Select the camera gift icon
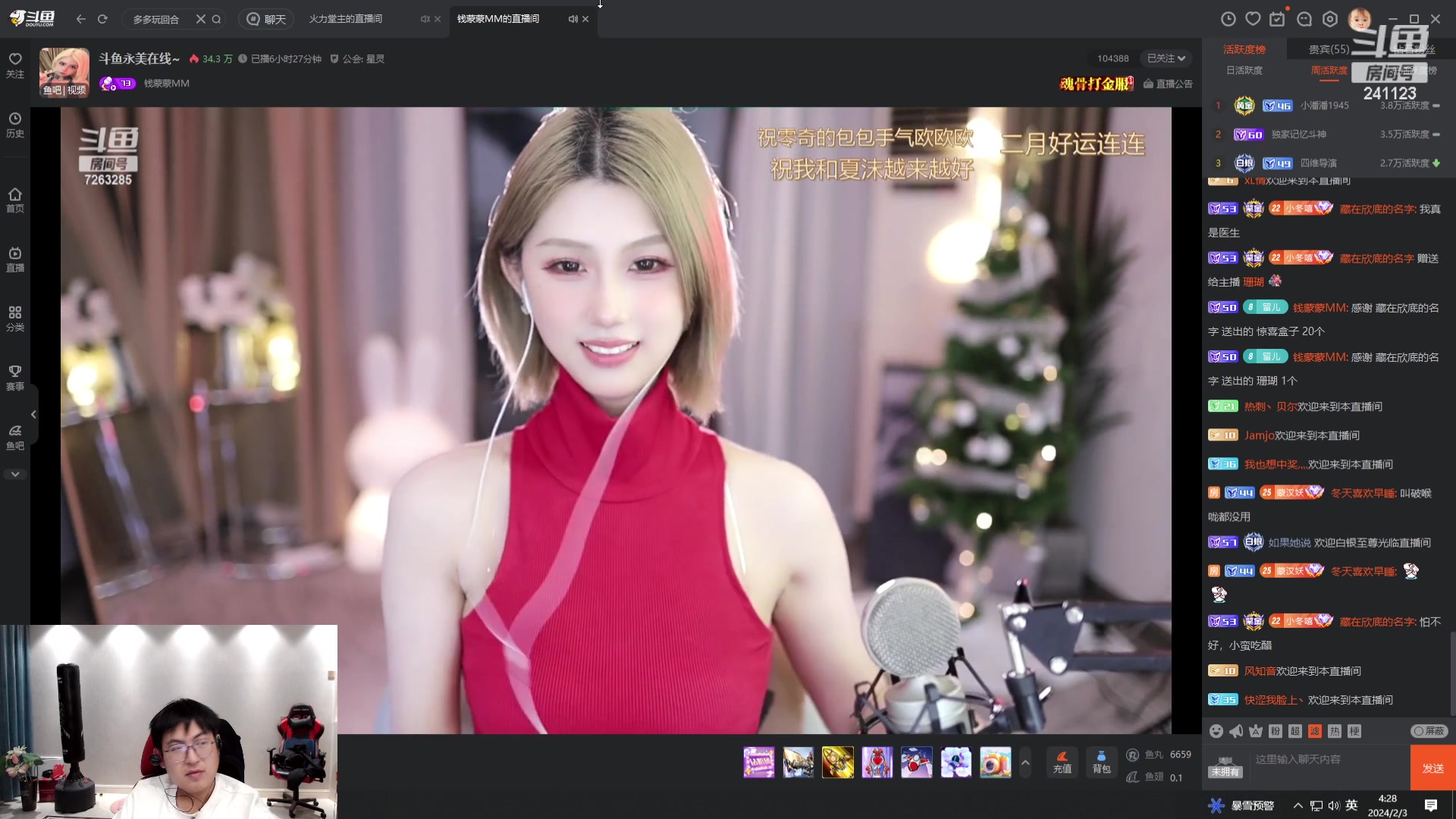Screen dimensions: 1456x819 pyautogui.click(x=995, y=762)
